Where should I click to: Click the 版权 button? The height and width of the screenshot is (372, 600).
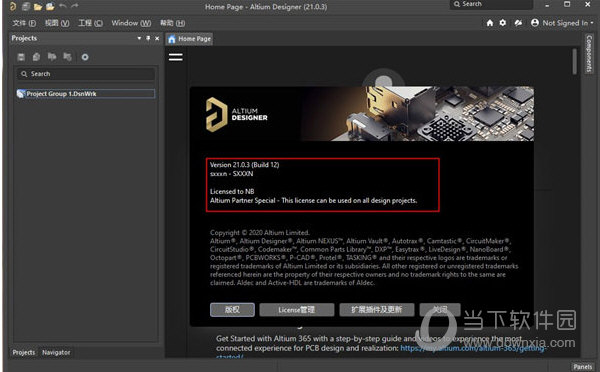pyautogui.click(x=232, y=310)
